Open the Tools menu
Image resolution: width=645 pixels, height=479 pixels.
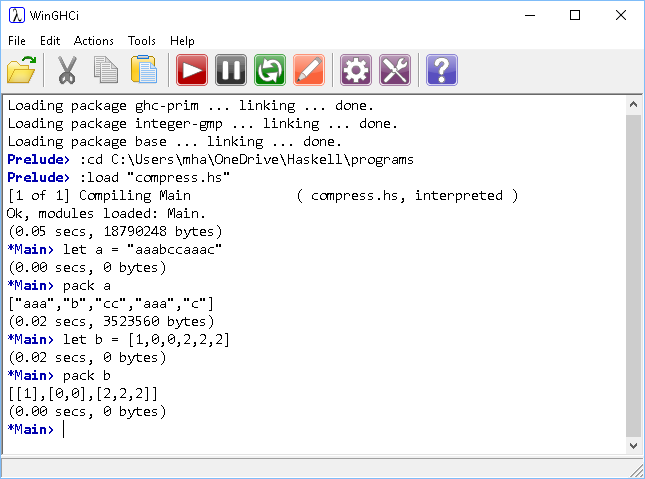pyautogui.click(x=142, y=41)
